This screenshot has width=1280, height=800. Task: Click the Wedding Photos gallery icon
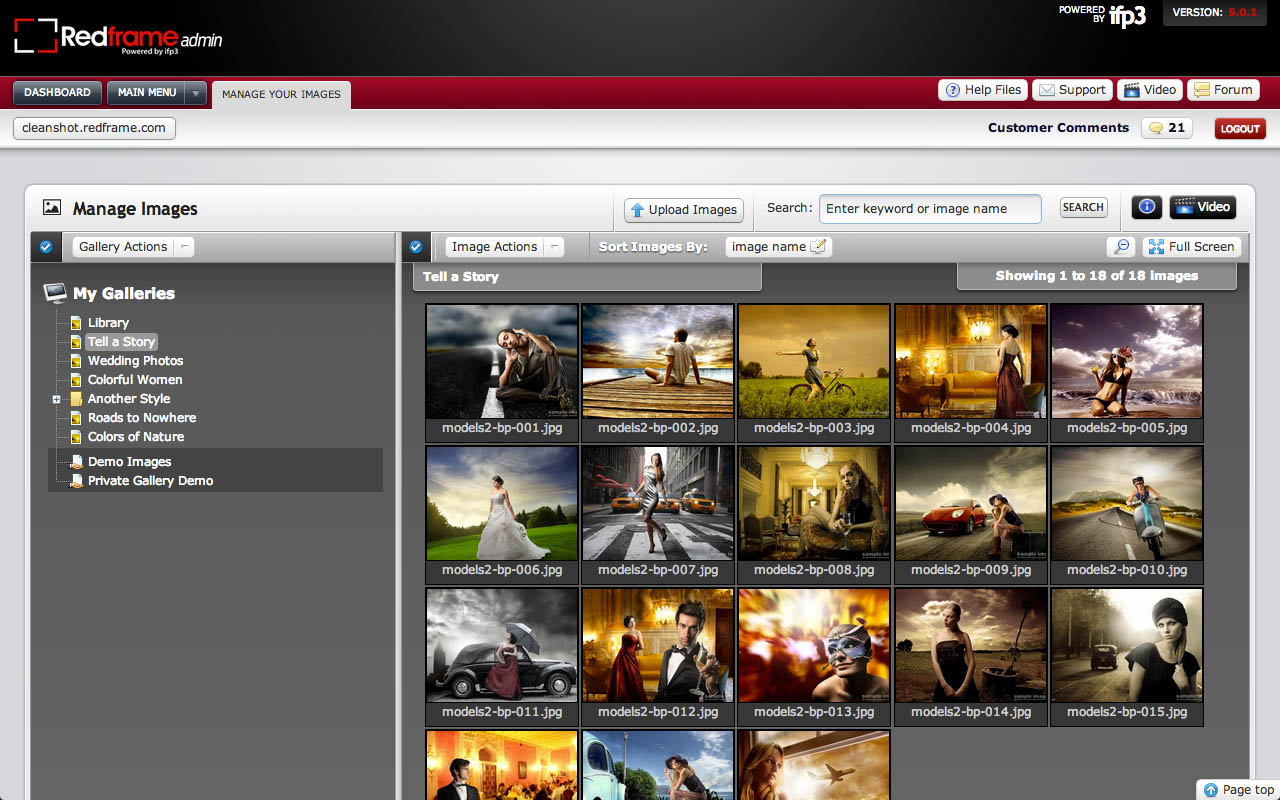tap(75, 361)
